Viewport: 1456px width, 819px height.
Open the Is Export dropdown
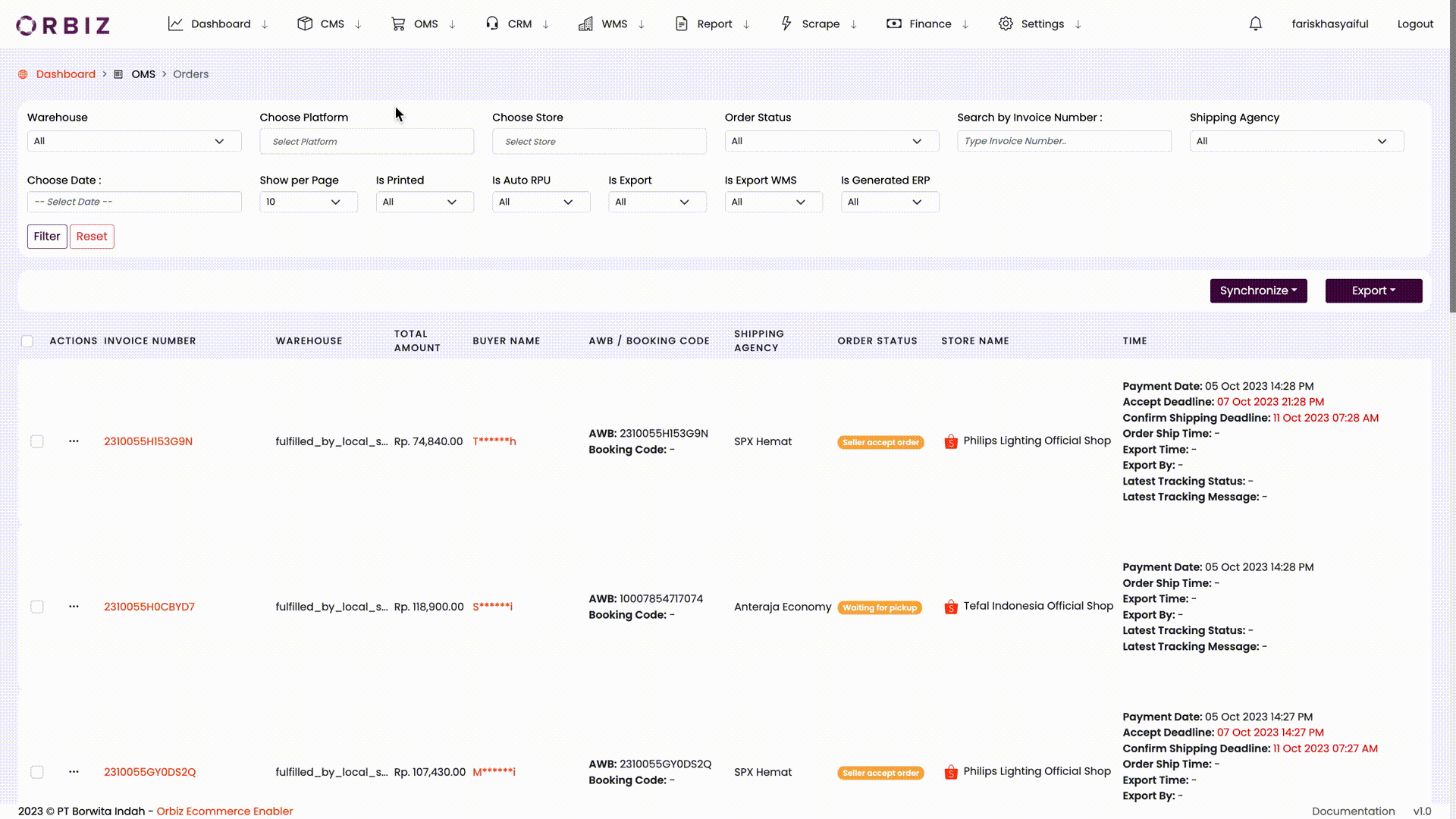coord(657,202)
